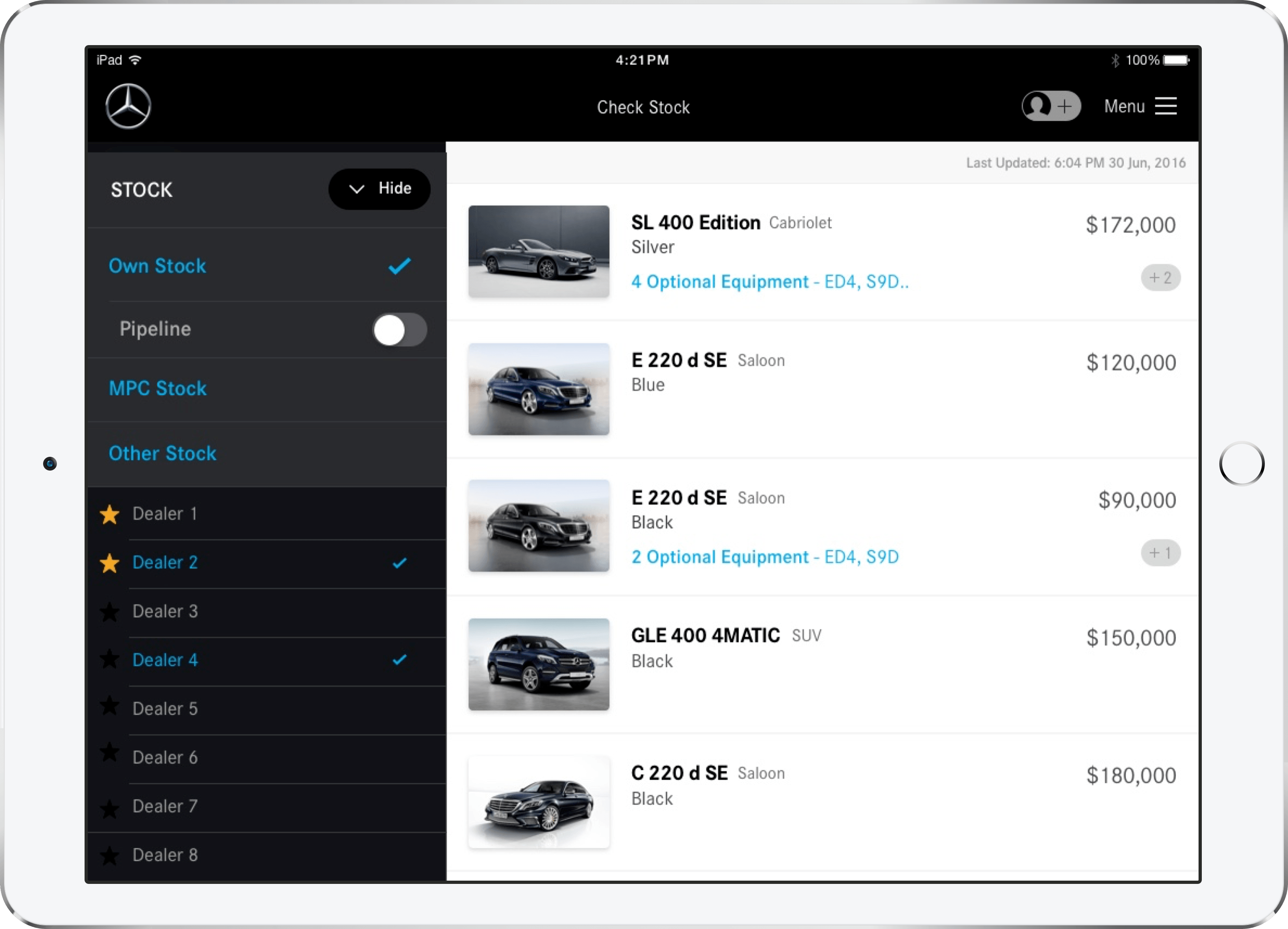This screenshot has height=929, width=1288.
Task: Deselect the Dealer 2 checkmark
Action: click(x=400, y=563)
